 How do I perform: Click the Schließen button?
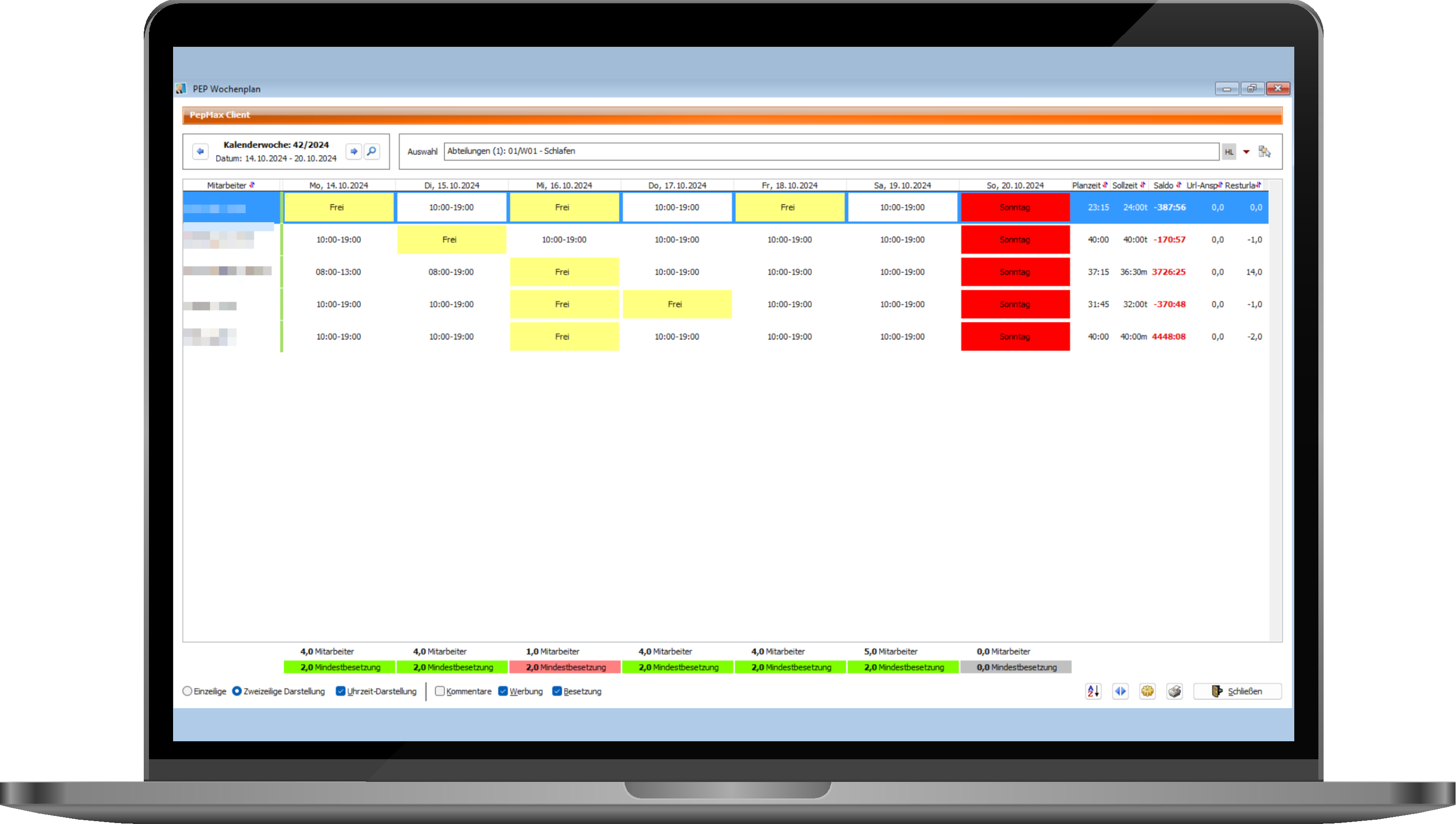tap(1237, 691)
